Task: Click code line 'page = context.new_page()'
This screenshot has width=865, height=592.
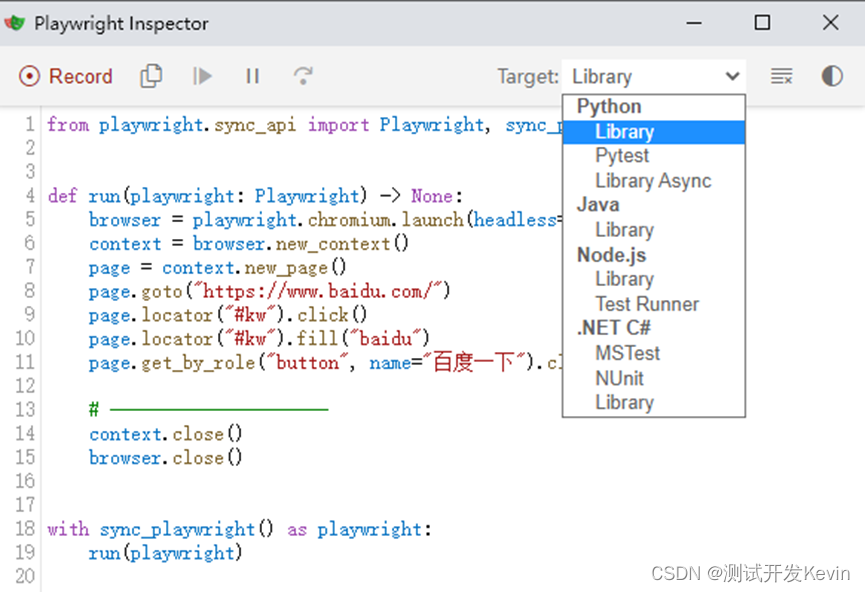Action: (x=217, y=268)
